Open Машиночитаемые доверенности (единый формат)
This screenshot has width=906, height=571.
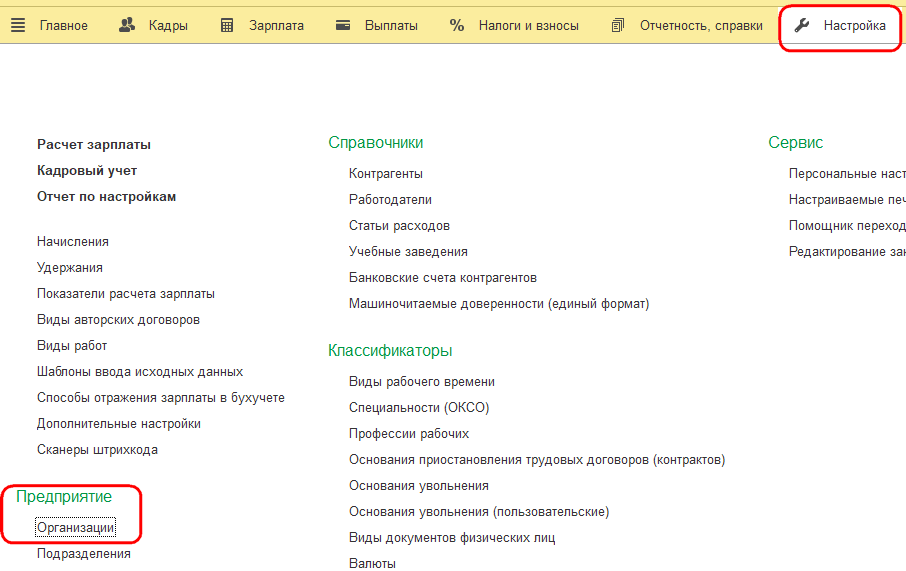click(x=499, y=303)
